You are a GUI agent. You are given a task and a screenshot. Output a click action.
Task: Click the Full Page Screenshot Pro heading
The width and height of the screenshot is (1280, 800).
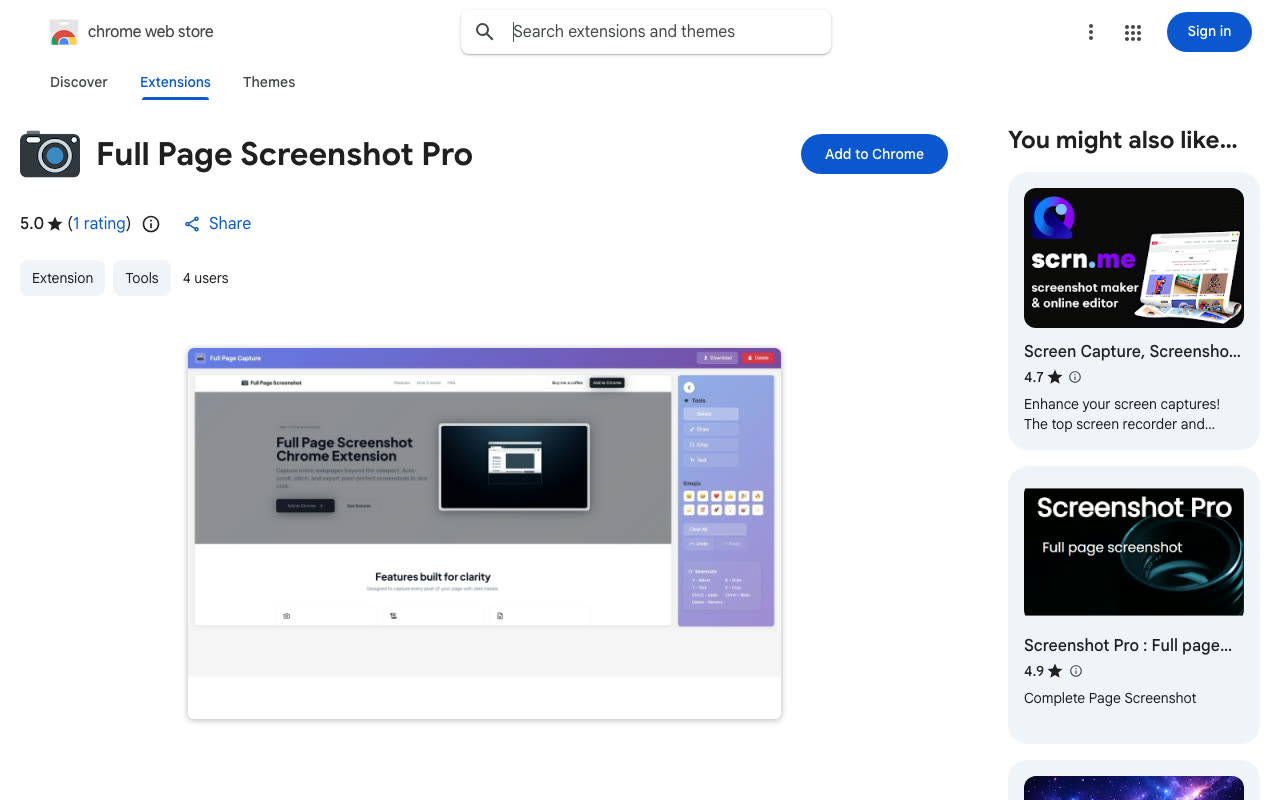285,154
